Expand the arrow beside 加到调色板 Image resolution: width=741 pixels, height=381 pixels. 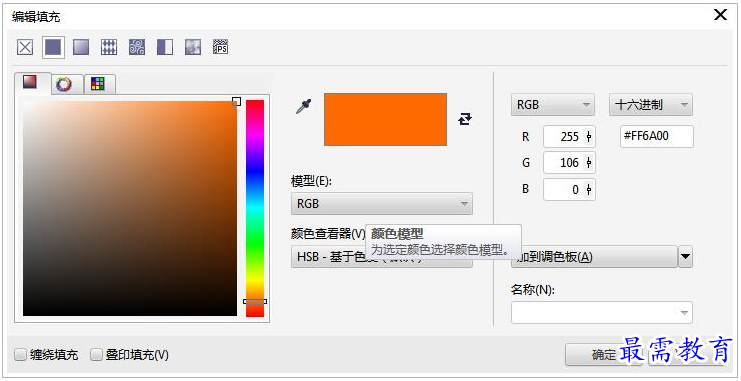coord(685,257)
